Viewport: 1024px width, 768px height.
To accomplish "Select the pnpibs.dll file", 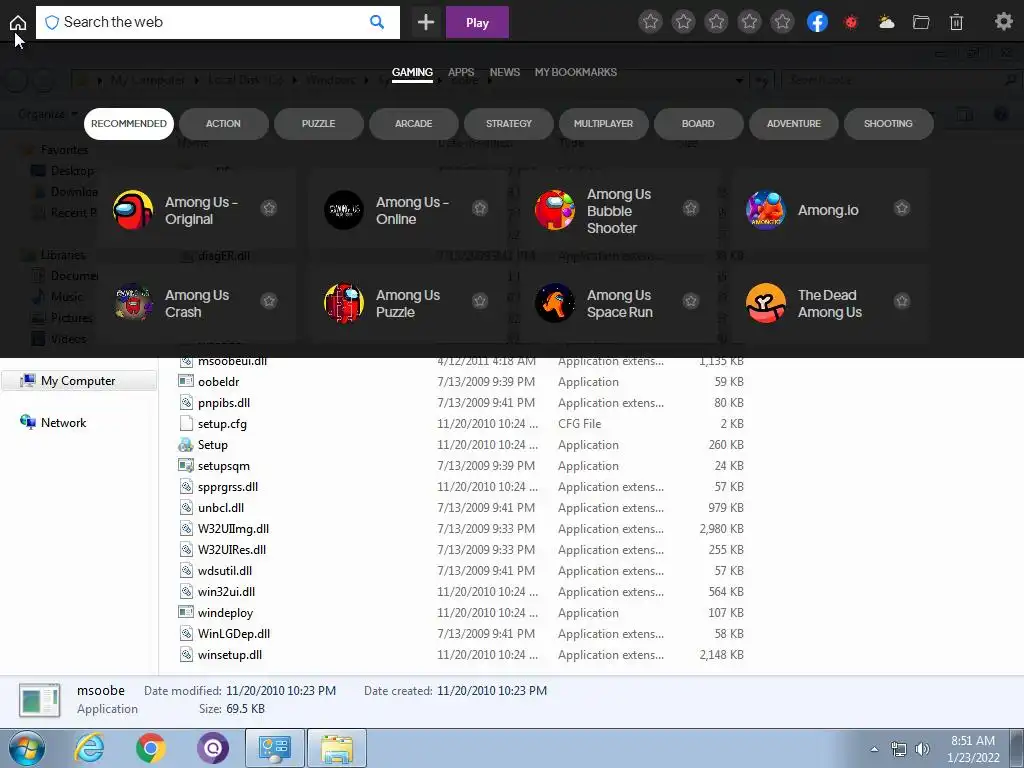I will (x=224, y=403).
